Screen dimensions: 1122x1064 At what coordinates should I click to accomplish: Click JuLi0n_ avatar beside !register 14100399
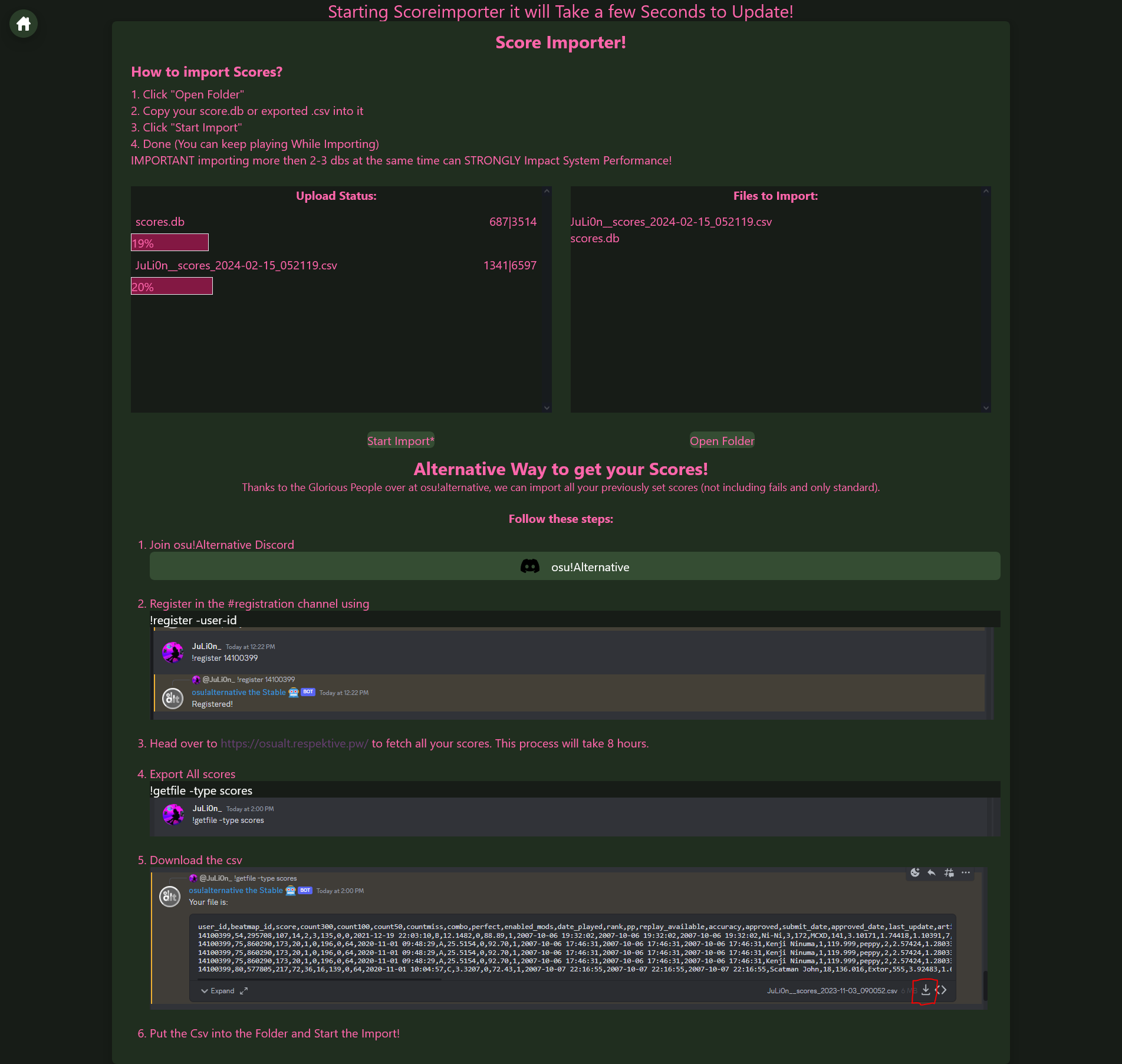pyautogui.click(x=173, y=653)
